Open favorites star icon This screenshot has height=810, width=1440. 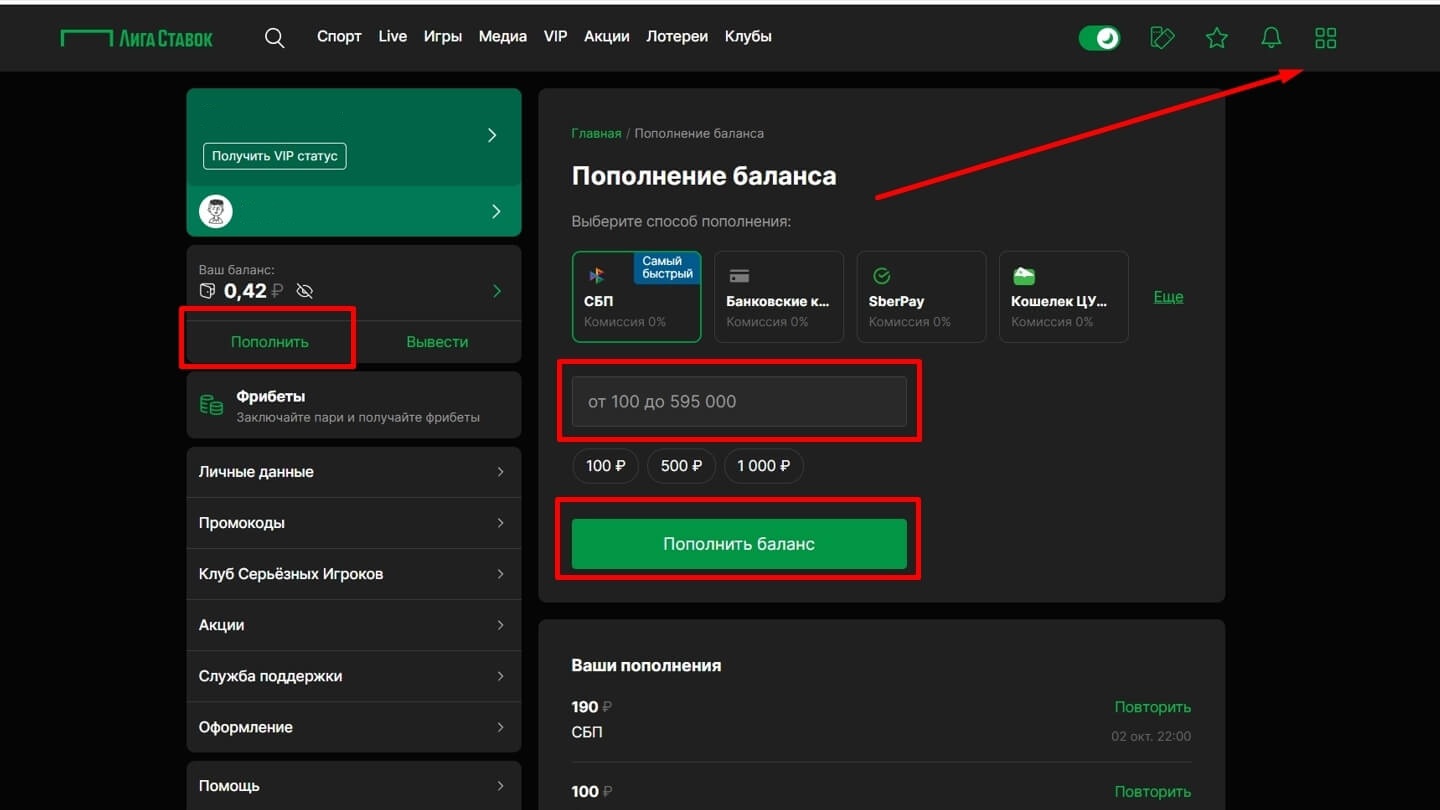(x=1216, y=38)
